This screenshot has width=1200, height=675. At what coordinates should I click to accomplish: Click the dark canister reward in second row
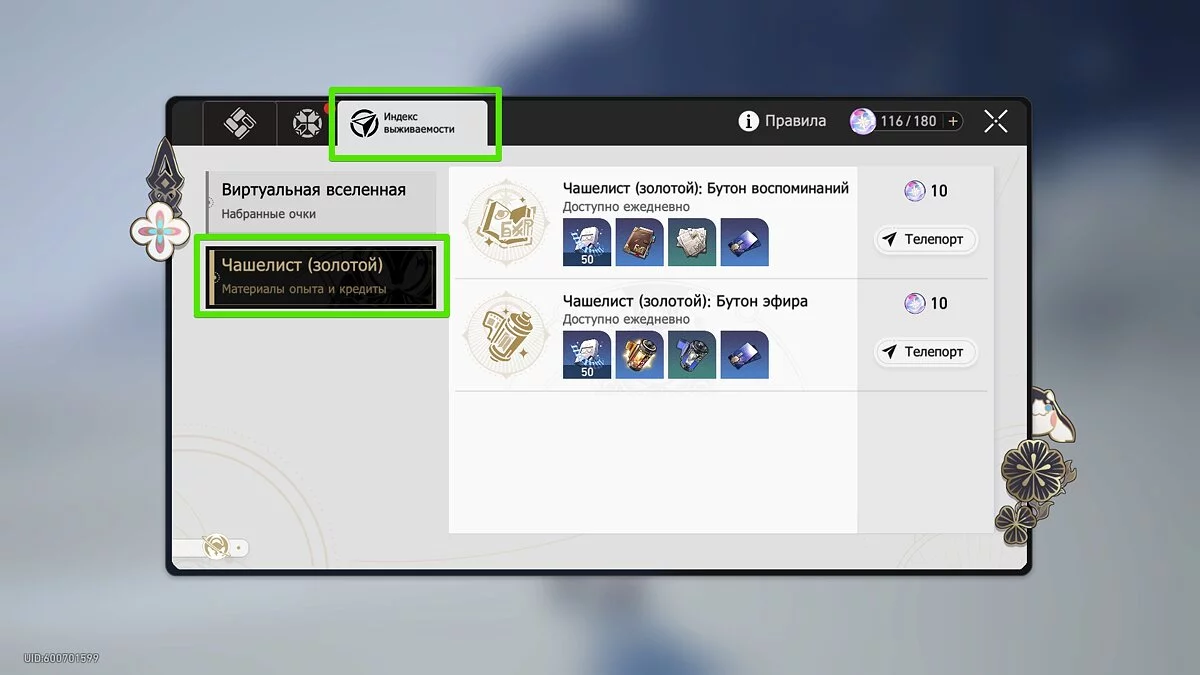point(692,355)
